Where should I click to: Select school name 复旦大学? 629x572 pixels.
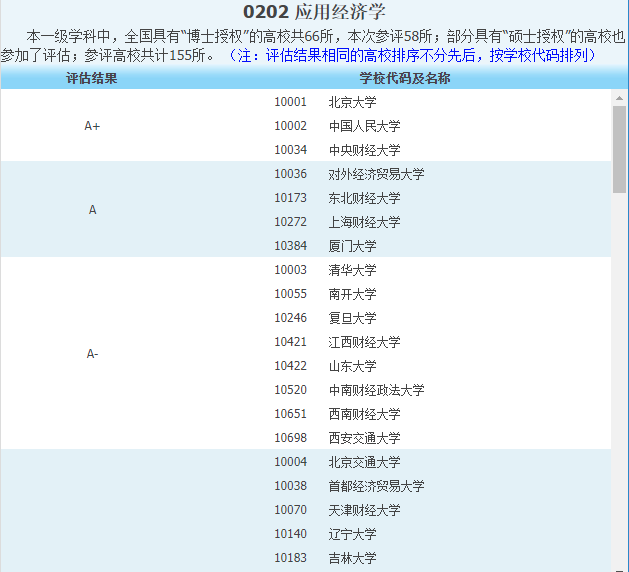[x=352, y=318]
